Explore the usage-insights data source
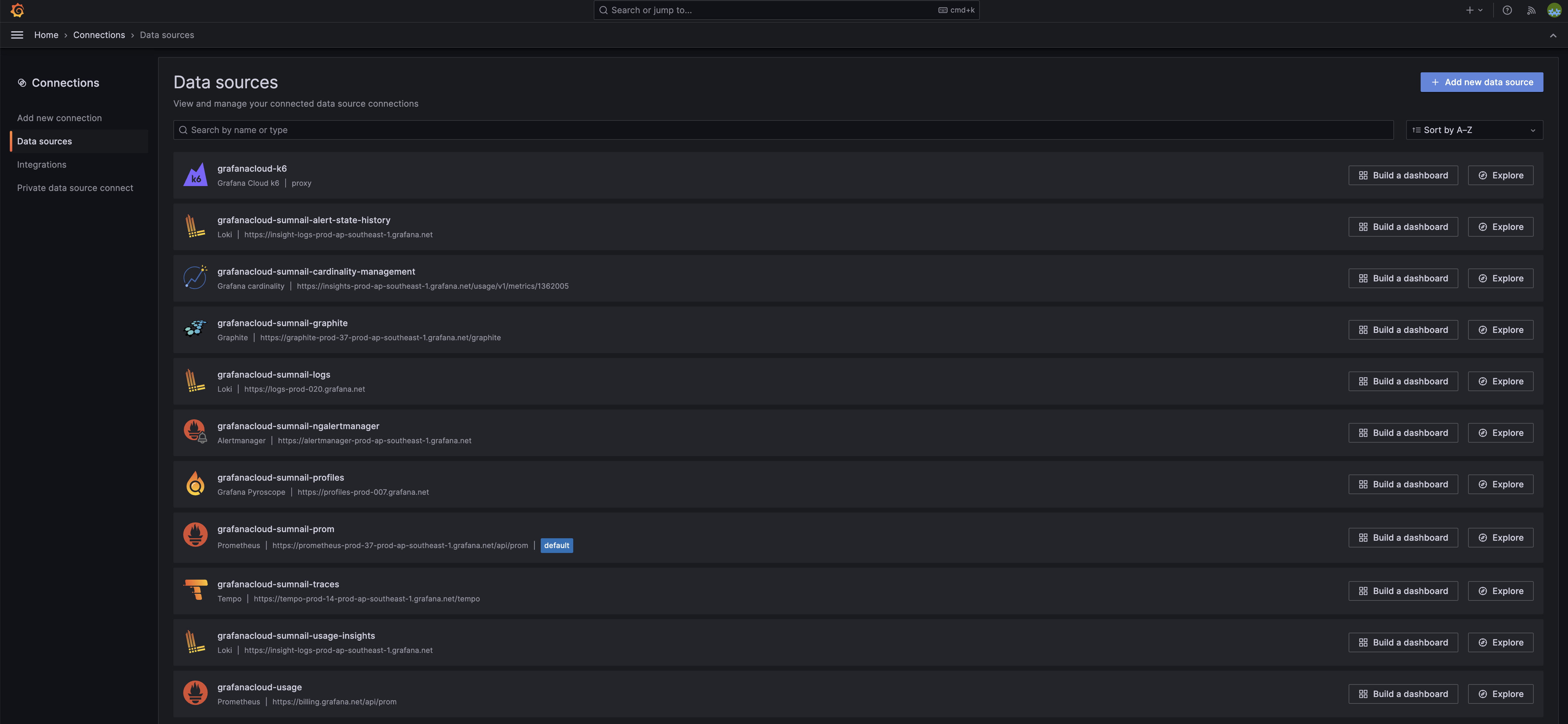The width and height of the screenshot is (1568, 724). 1500,642
